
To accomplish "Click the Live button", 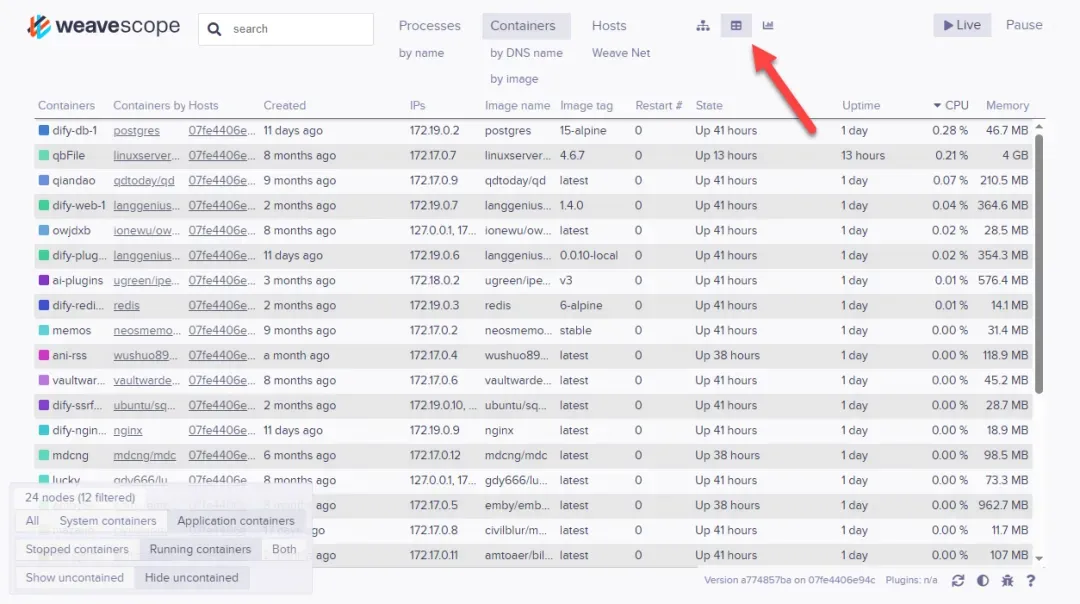I will (x=962, y=25).
